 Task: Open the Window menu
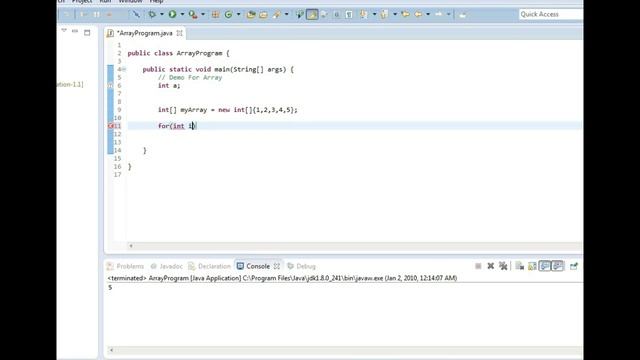tap(130, 2)
